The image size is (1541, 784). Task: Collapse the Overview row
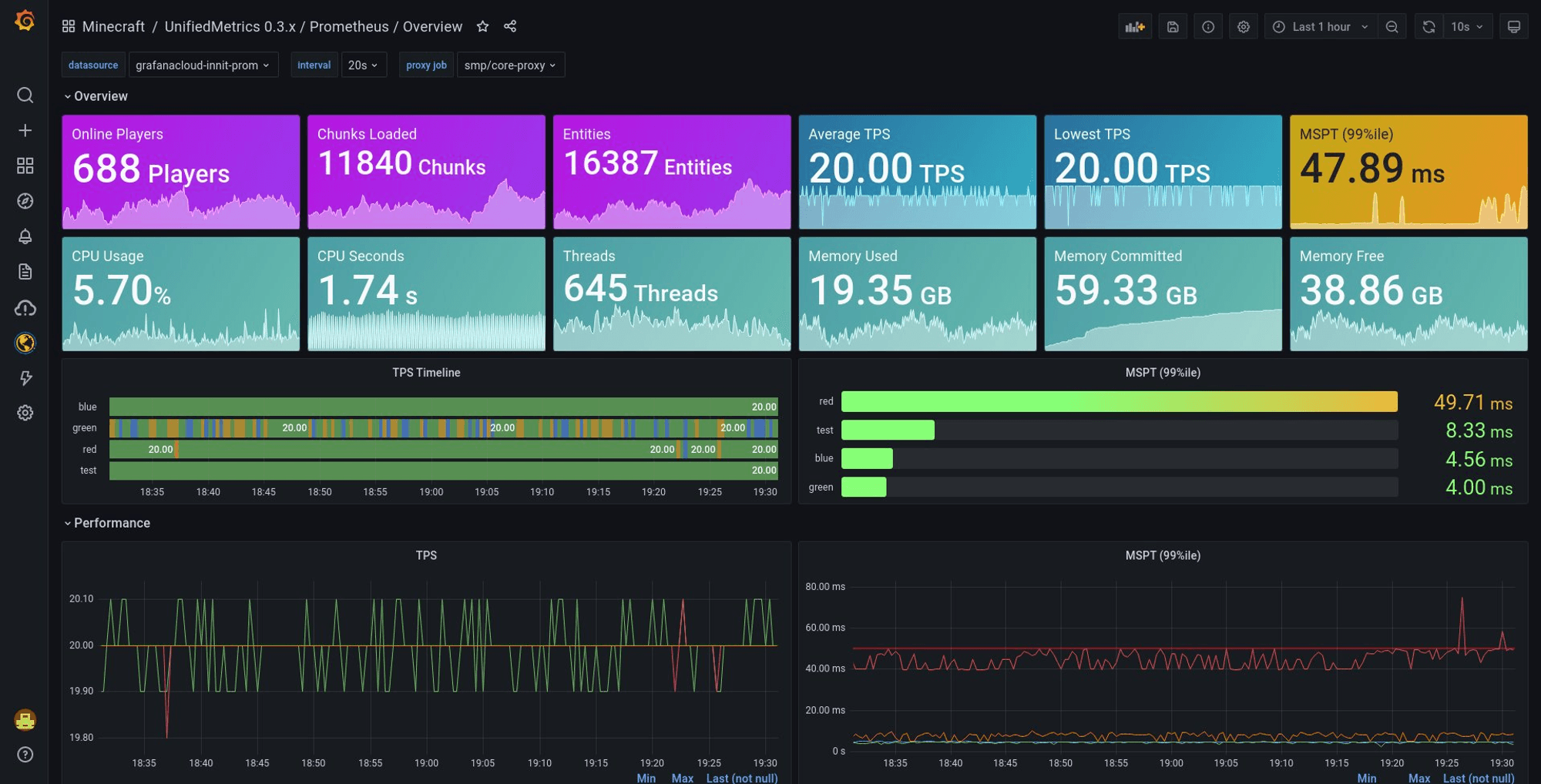96,96
